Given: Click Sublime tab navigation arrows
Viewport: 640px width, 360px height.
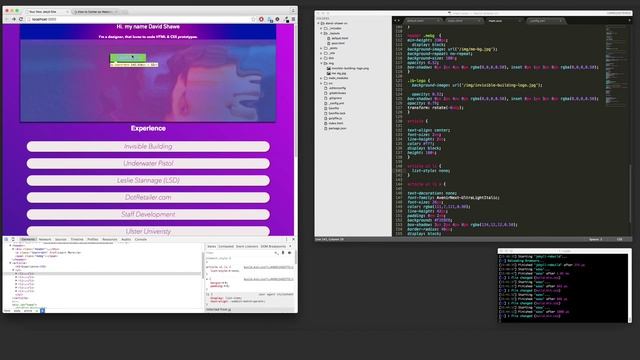Looking at the screenshot, I should coord(397,20).
